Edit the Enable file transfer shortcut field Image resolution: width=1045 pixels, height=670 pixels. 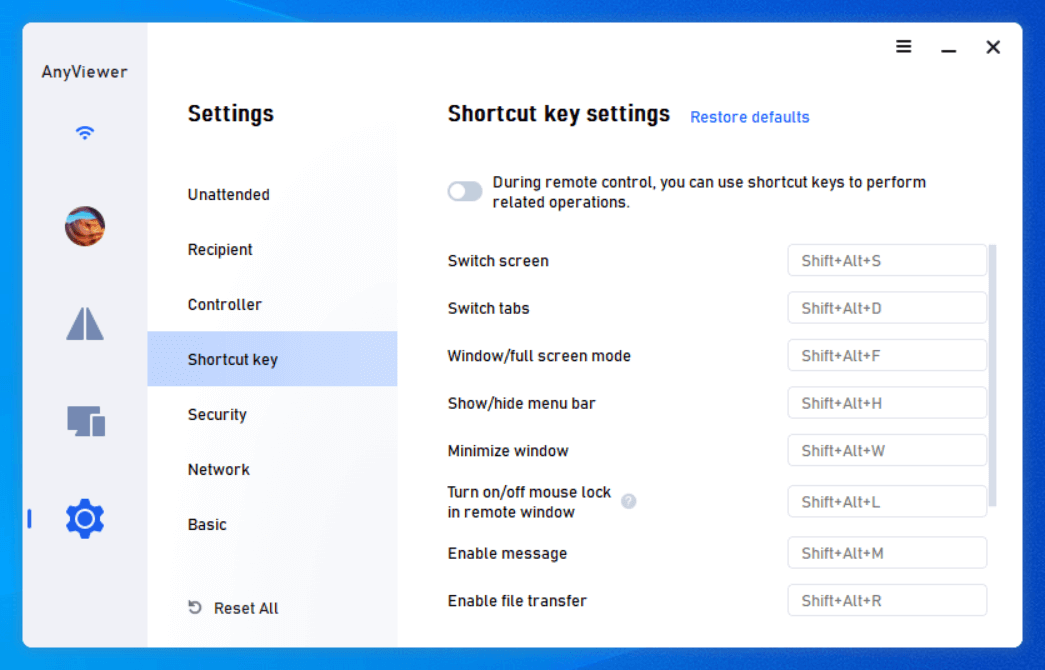886,601
